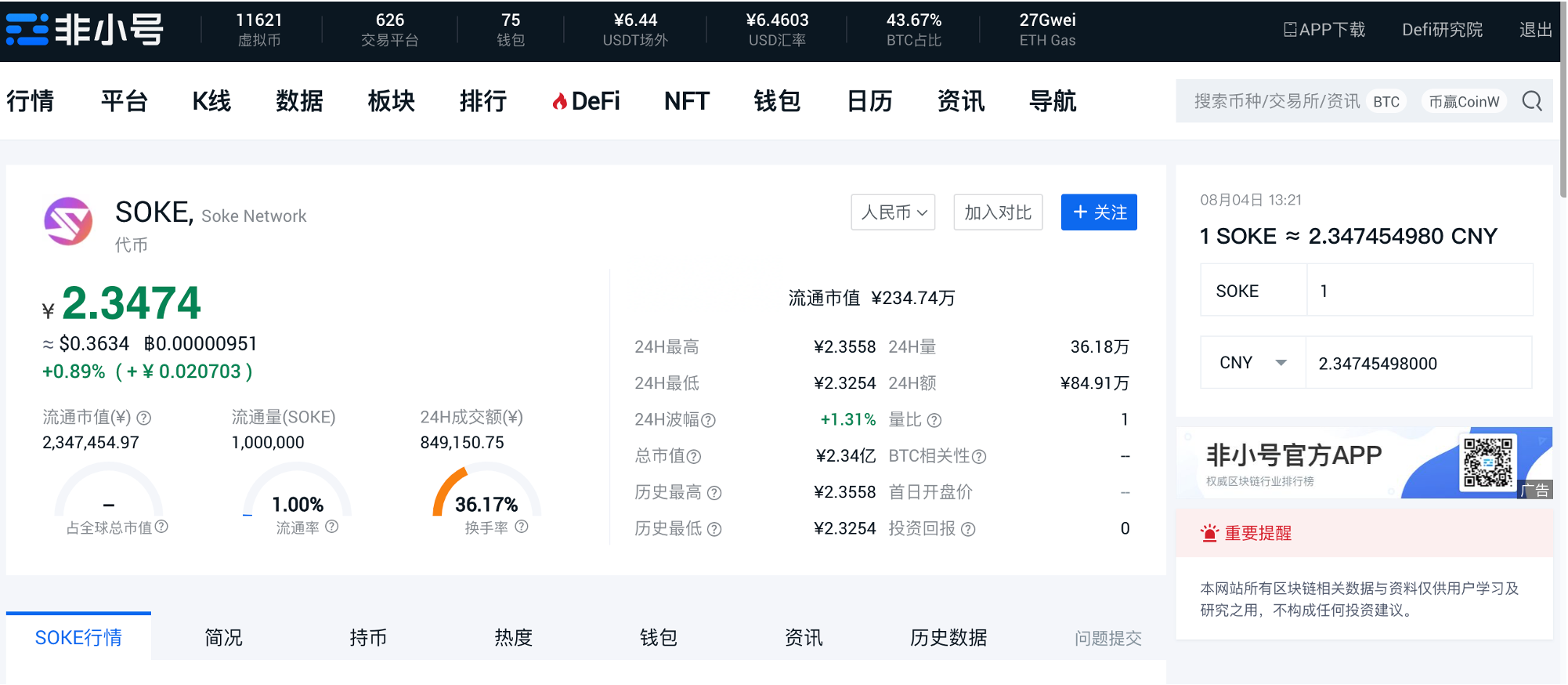The height and width of the screenshot is (685, 1568).
Task: Click the 币赢CoinW search tag
Action: tap(1464, 102)
